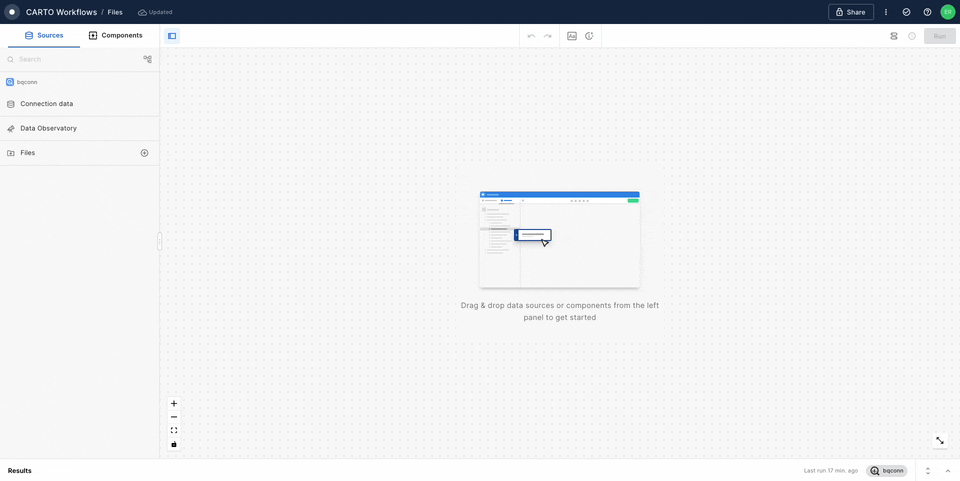
Task: Click the workflow tree icon beside Search
Action: (x=148, y=59)
